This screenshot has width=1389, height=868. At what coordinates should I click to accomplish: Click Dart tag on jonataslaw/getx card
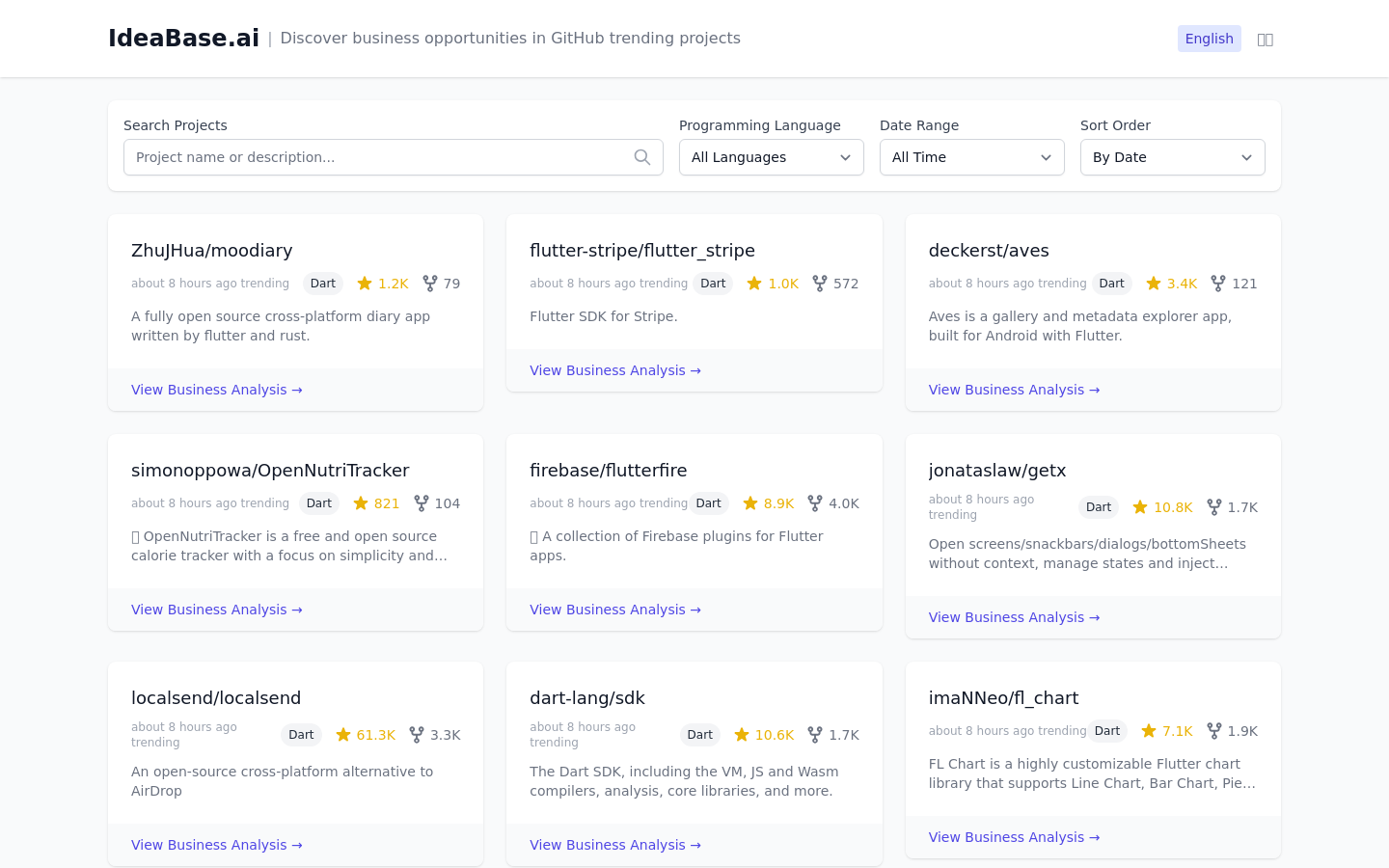1099,507
